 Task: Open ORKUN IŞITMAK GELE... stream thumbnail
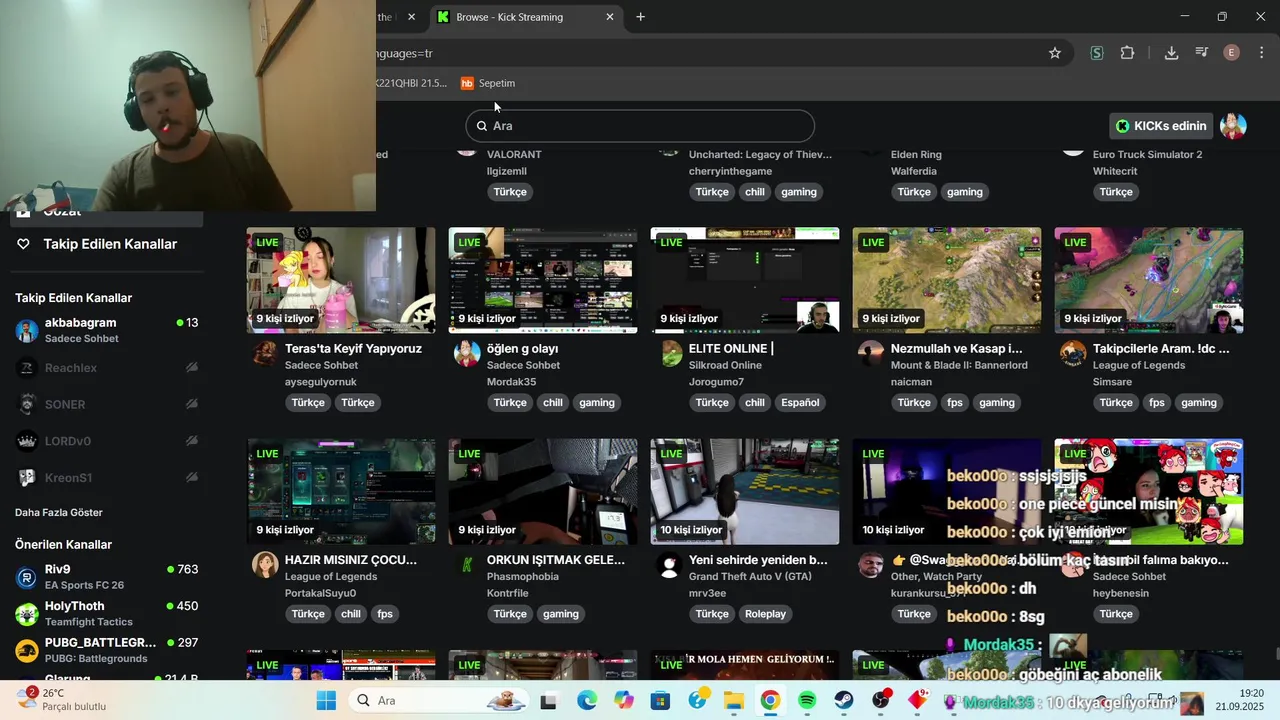tap(543, 491)
